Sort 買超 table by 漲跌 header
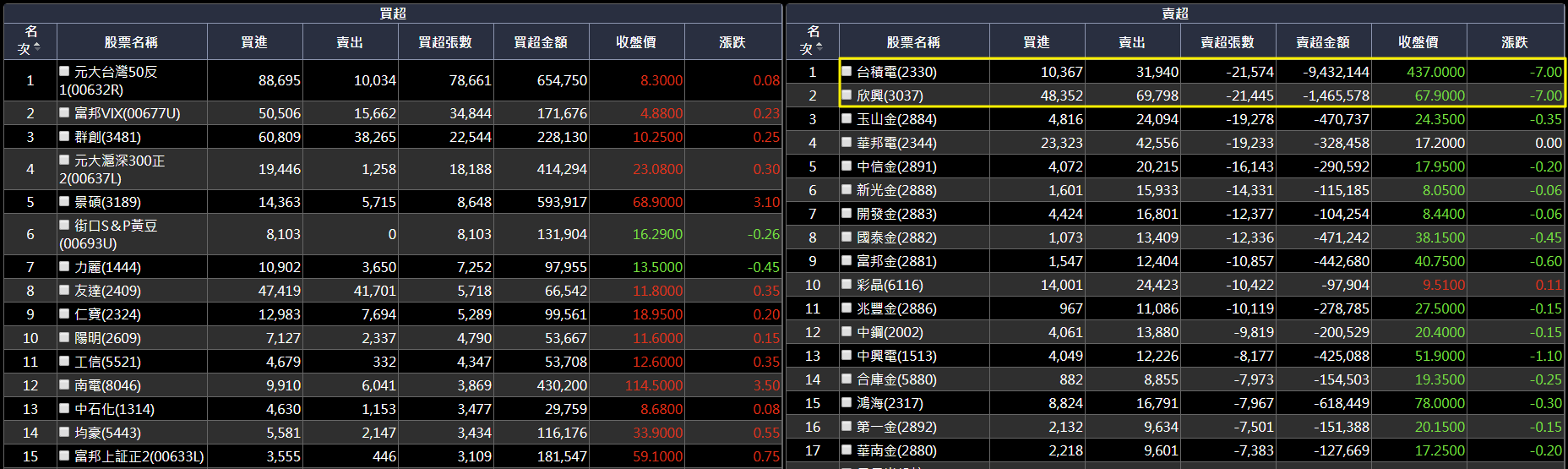 point(732,41)
